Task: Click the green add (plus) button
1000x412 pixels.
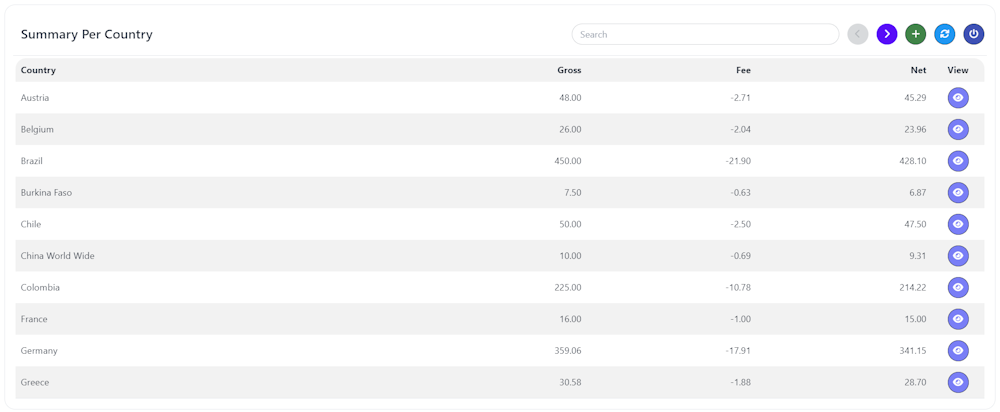Action: 915,34
